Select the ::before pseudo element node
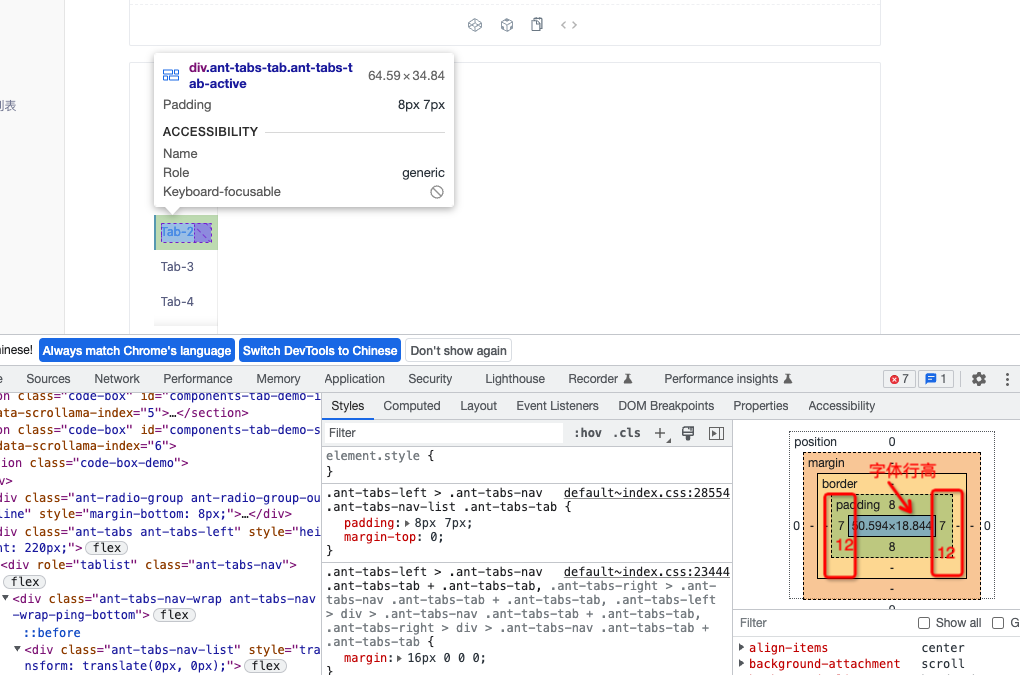Screen dimensions: 1020x675 52,633
